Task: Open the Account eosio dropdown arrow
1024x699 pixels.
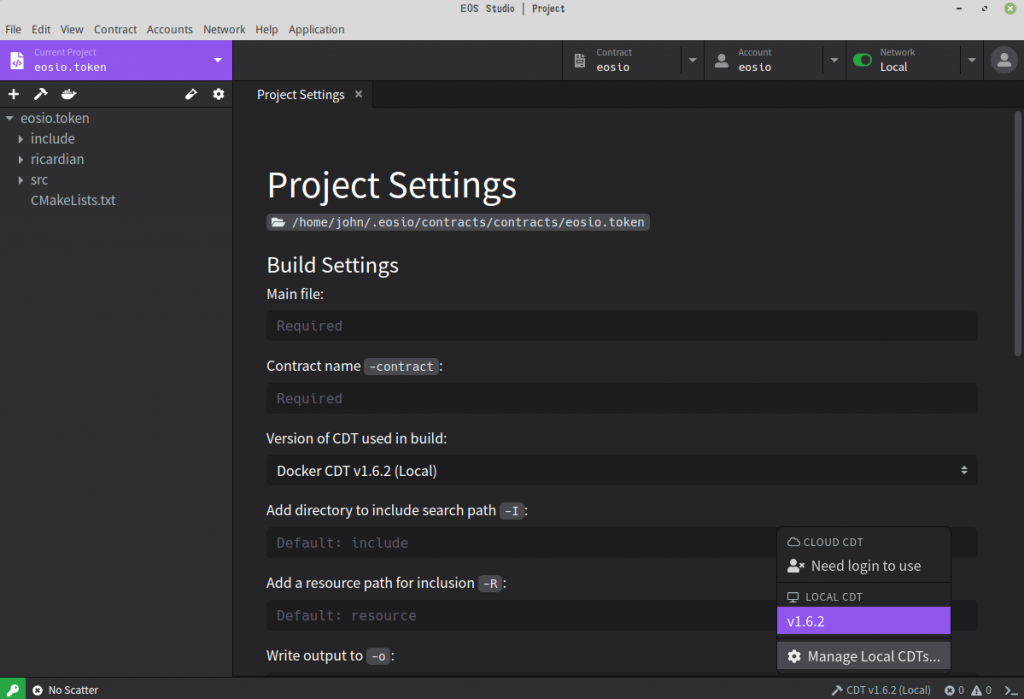Action: coord(833,61)
